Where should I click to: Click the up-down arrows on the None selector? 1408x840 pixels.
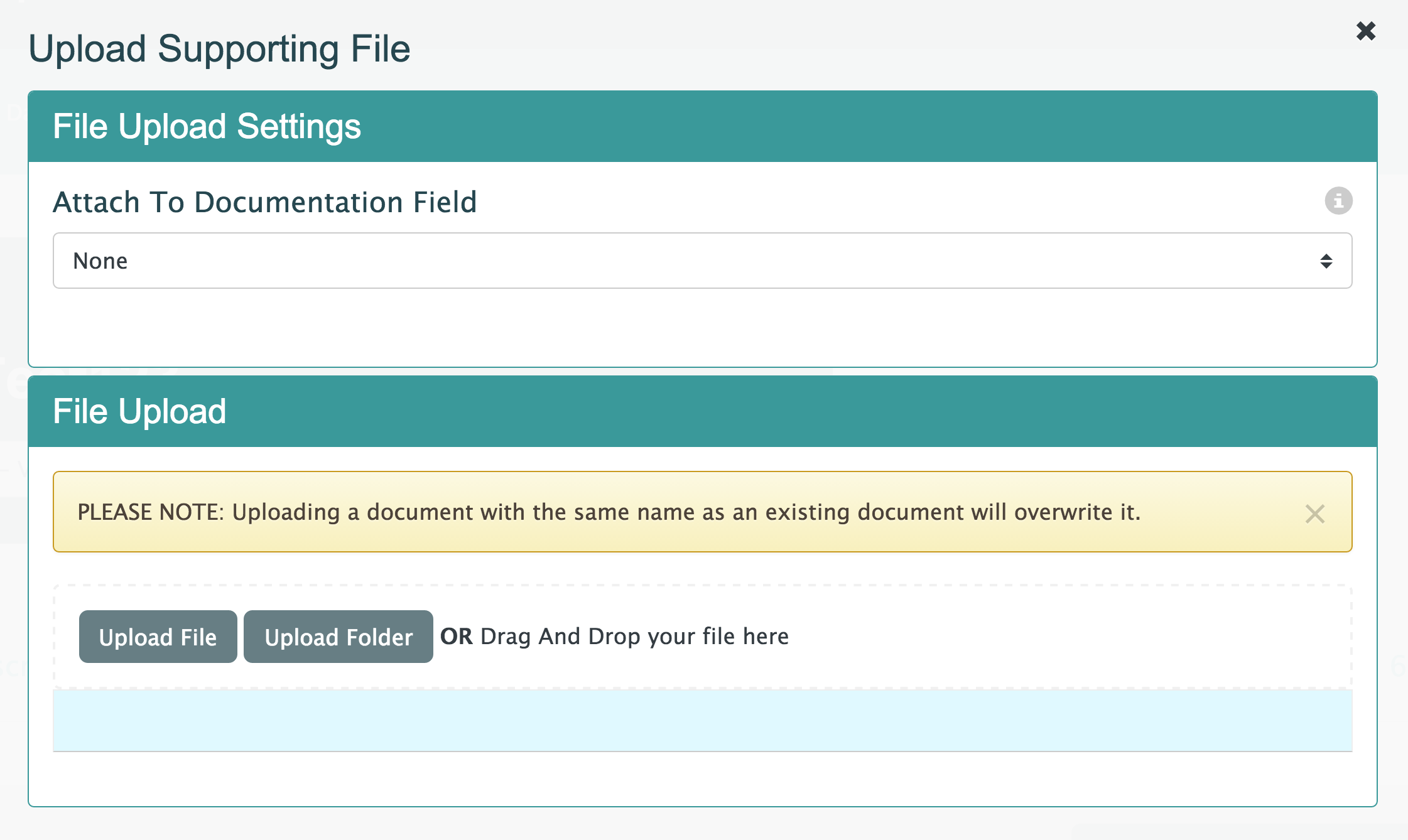click(1326, 261)
